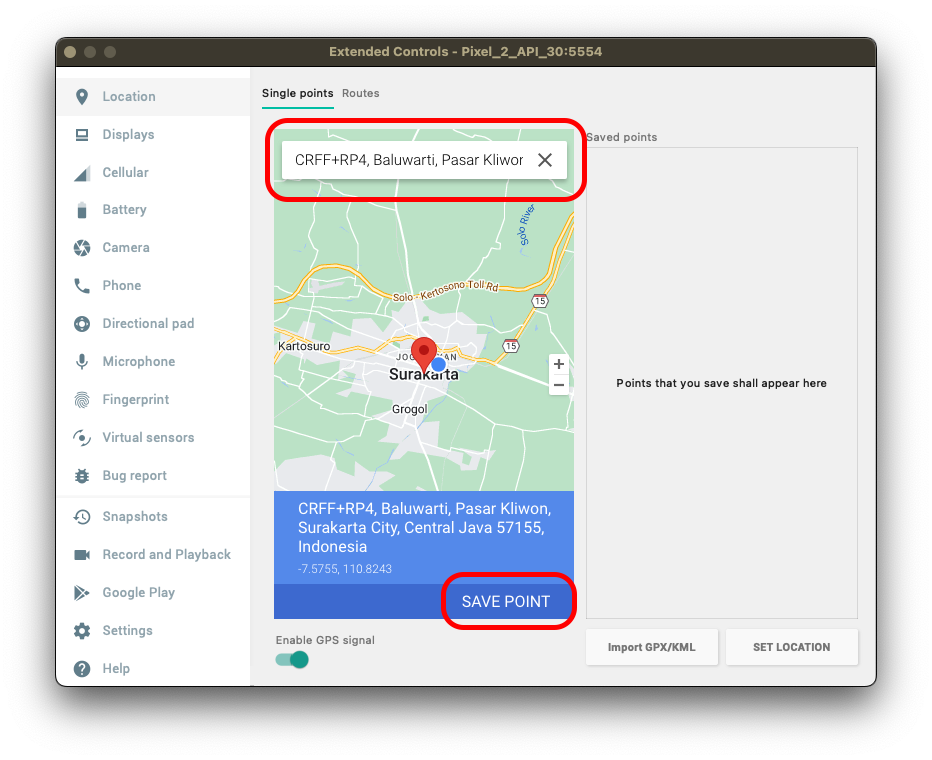Select the Cellular signal icon
Viewport: 932px width, 760px height.
click(82, 173)
